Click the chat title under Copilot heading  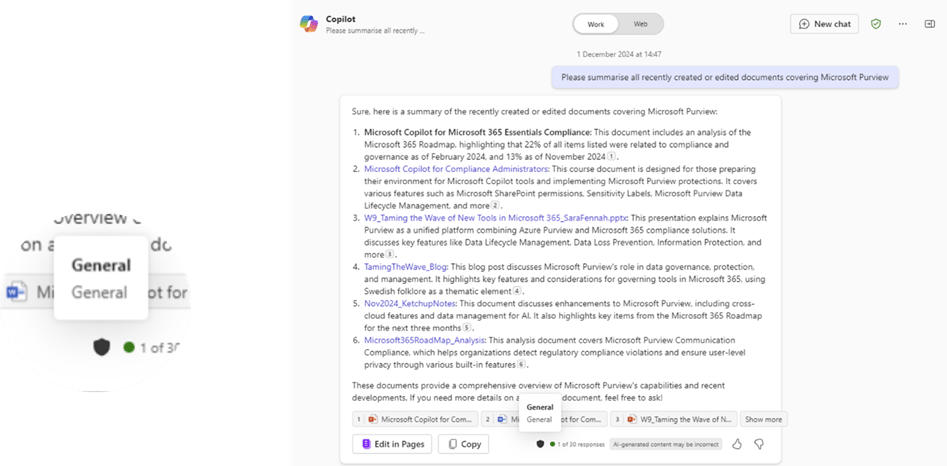click(x=375, y=31)
